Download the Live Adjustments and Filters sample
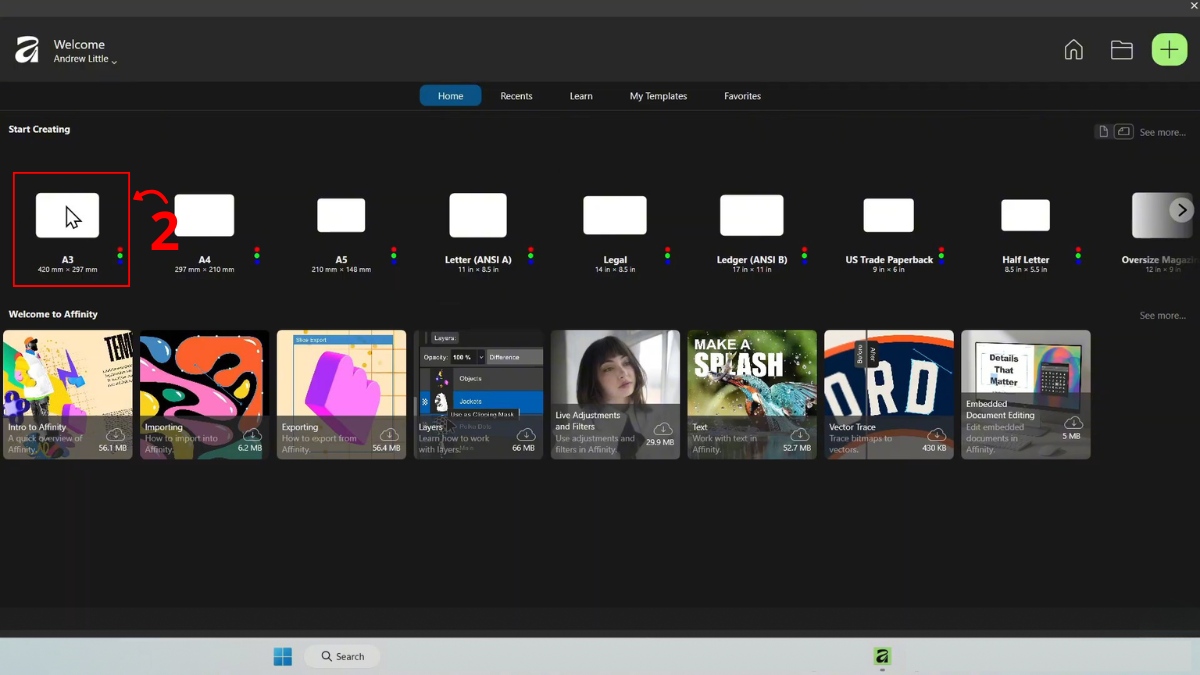1200x675 pixels. coord(662,428)
